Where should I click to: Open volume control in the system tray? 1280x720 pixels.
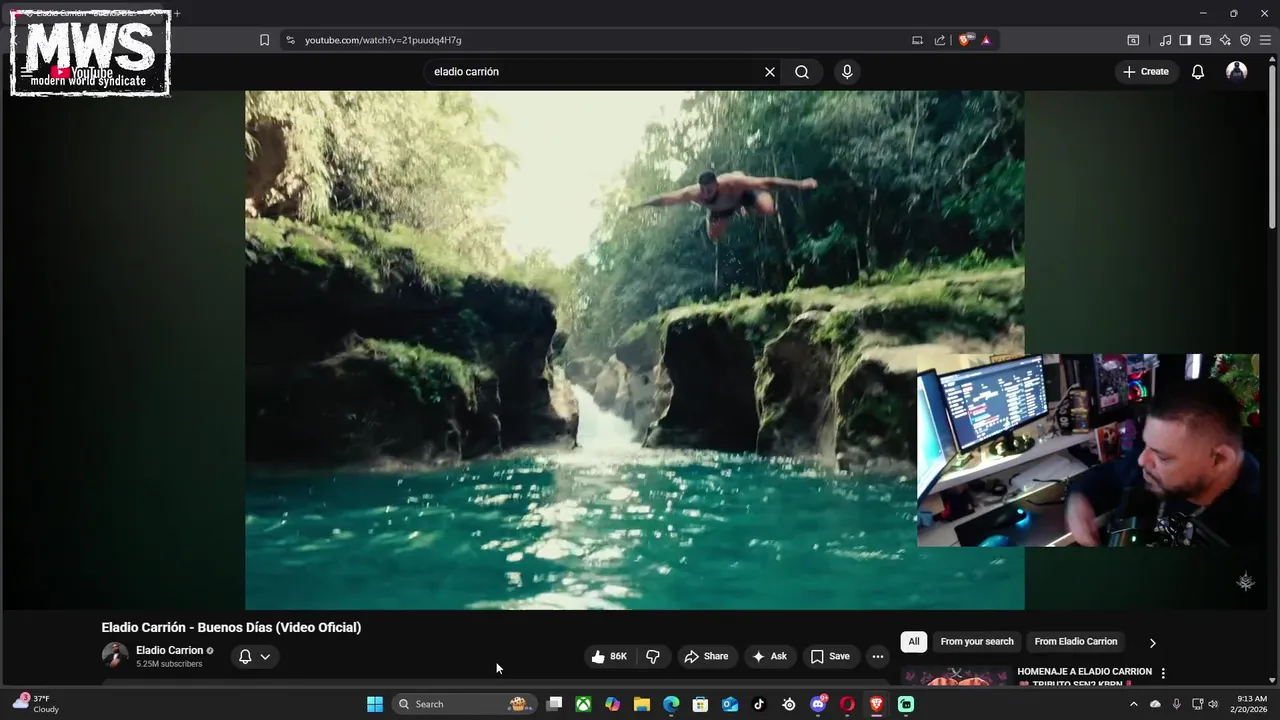(1214, 704)
